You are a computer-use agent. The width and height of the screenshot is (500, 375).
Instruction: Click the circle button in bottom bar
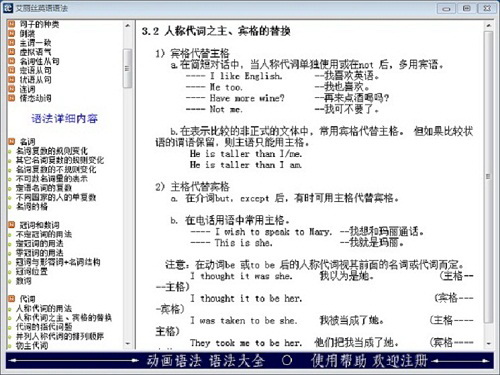point(287,360)
